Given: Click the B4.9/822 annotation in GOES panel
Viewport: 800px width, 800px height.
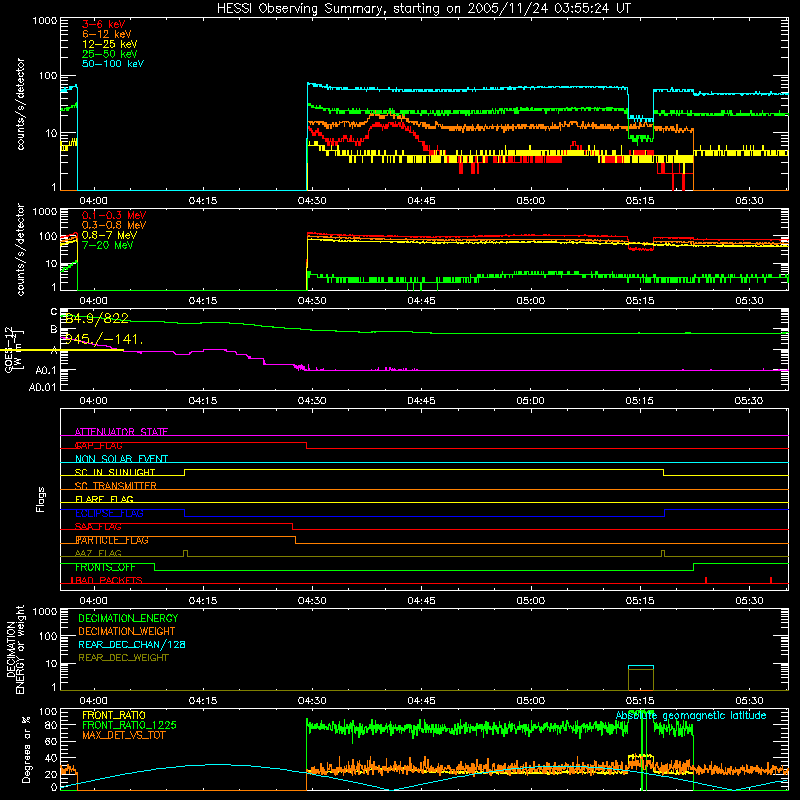Looking at the screenshot, I should click(x=97, y=318).
